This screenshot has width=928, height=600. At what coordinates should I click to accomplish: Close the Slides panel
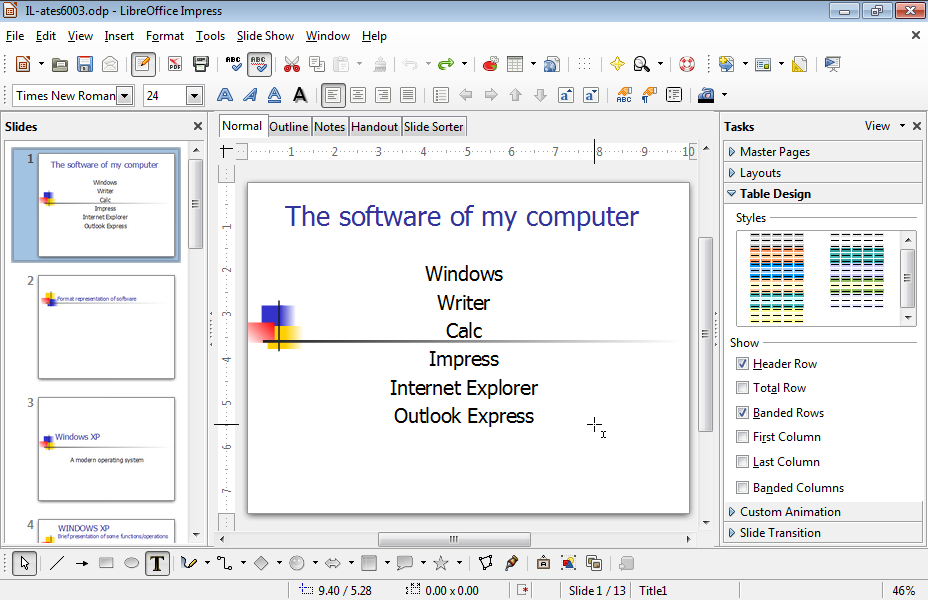tap(198, 126)
